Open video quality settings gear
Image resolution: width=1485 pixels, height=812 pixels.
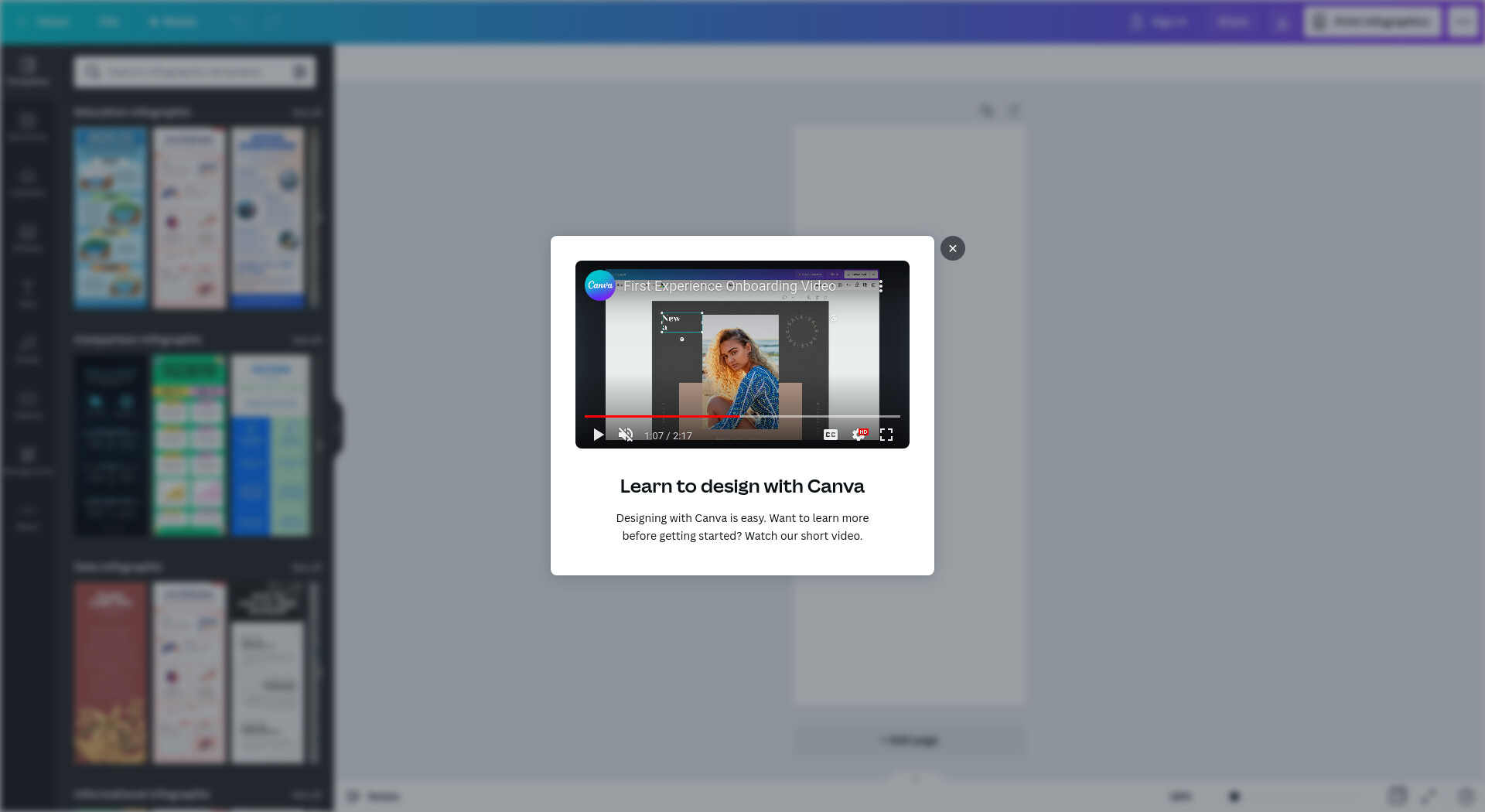pos(859,435)
